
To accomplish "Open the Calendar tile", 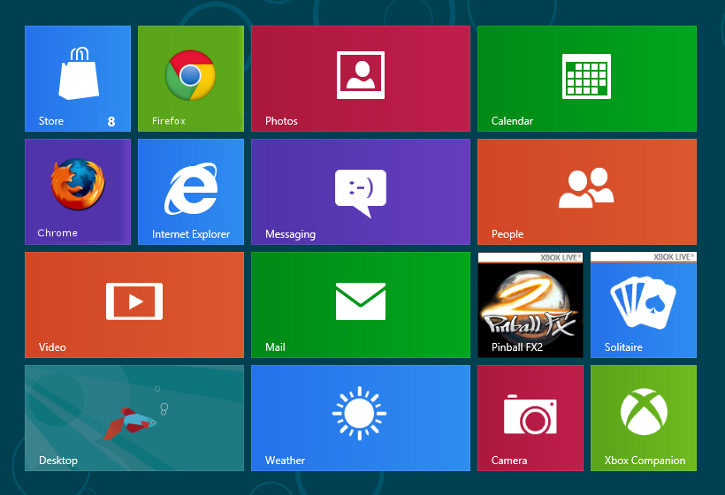I will pos(587,79).
